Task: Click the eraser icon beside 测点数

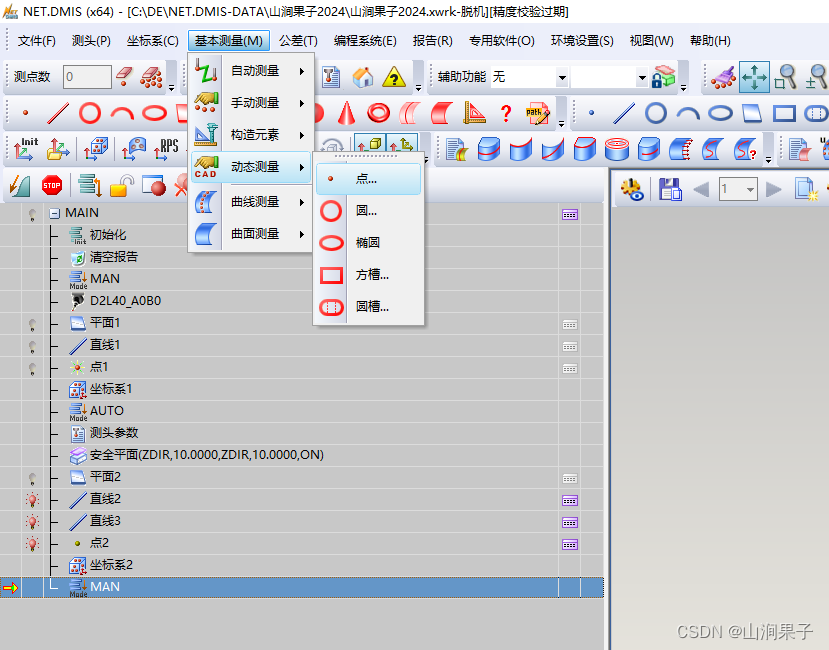Action: (122, 75)
